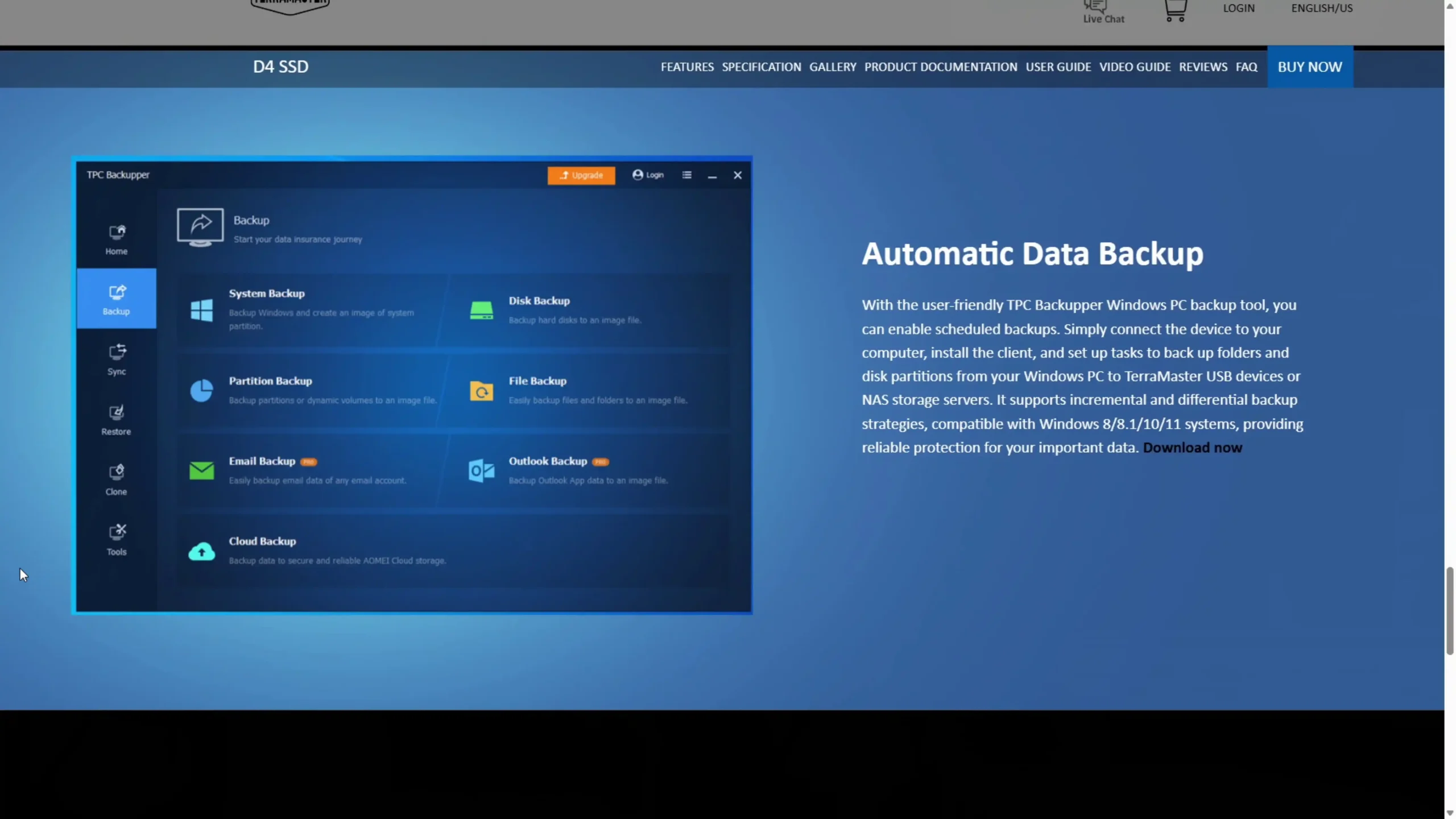
Task: Open the shopping cart
Action: (1175, 10)
